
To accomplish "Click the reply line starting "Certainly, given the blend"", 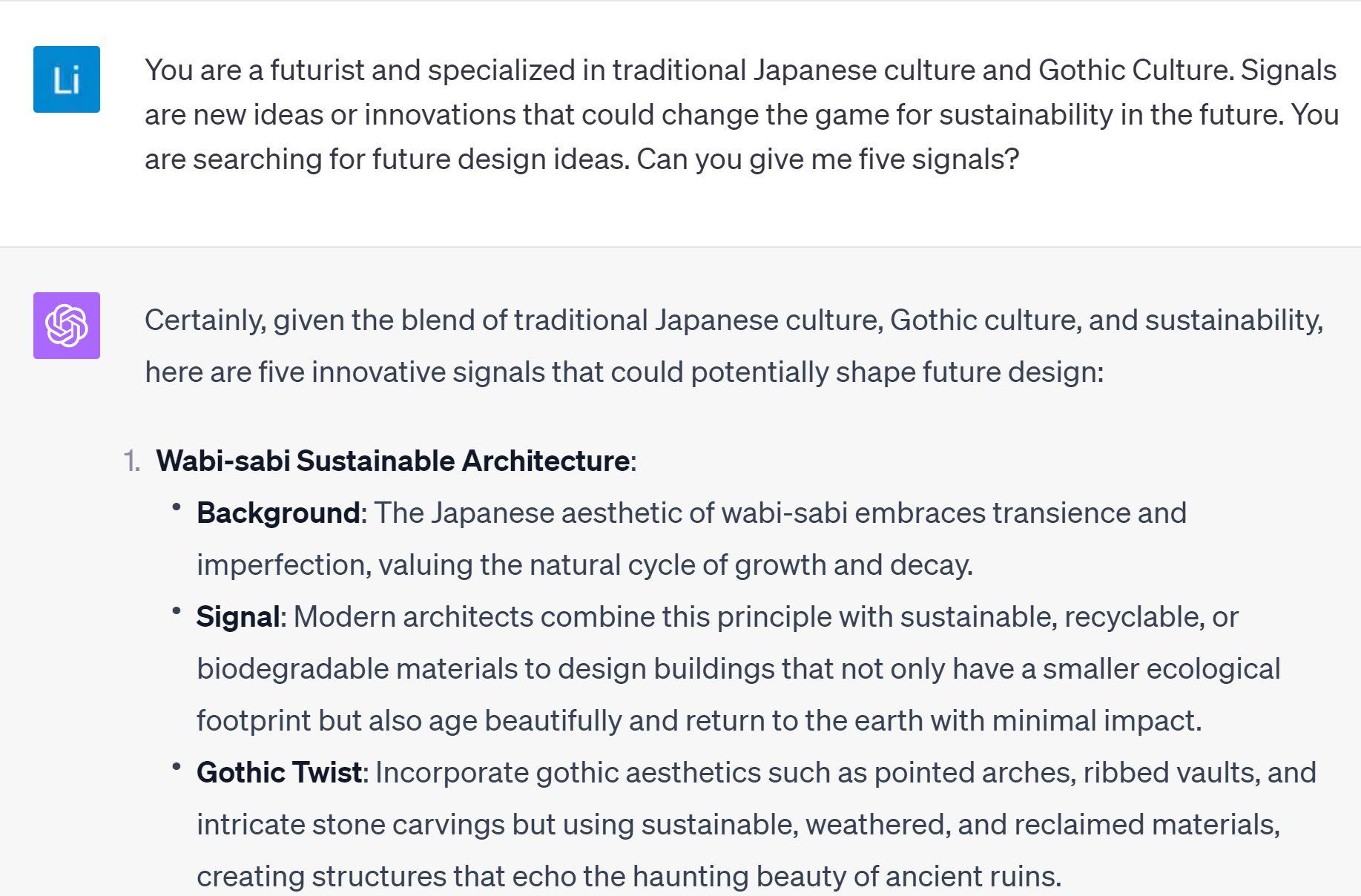I will pos(733,320).
